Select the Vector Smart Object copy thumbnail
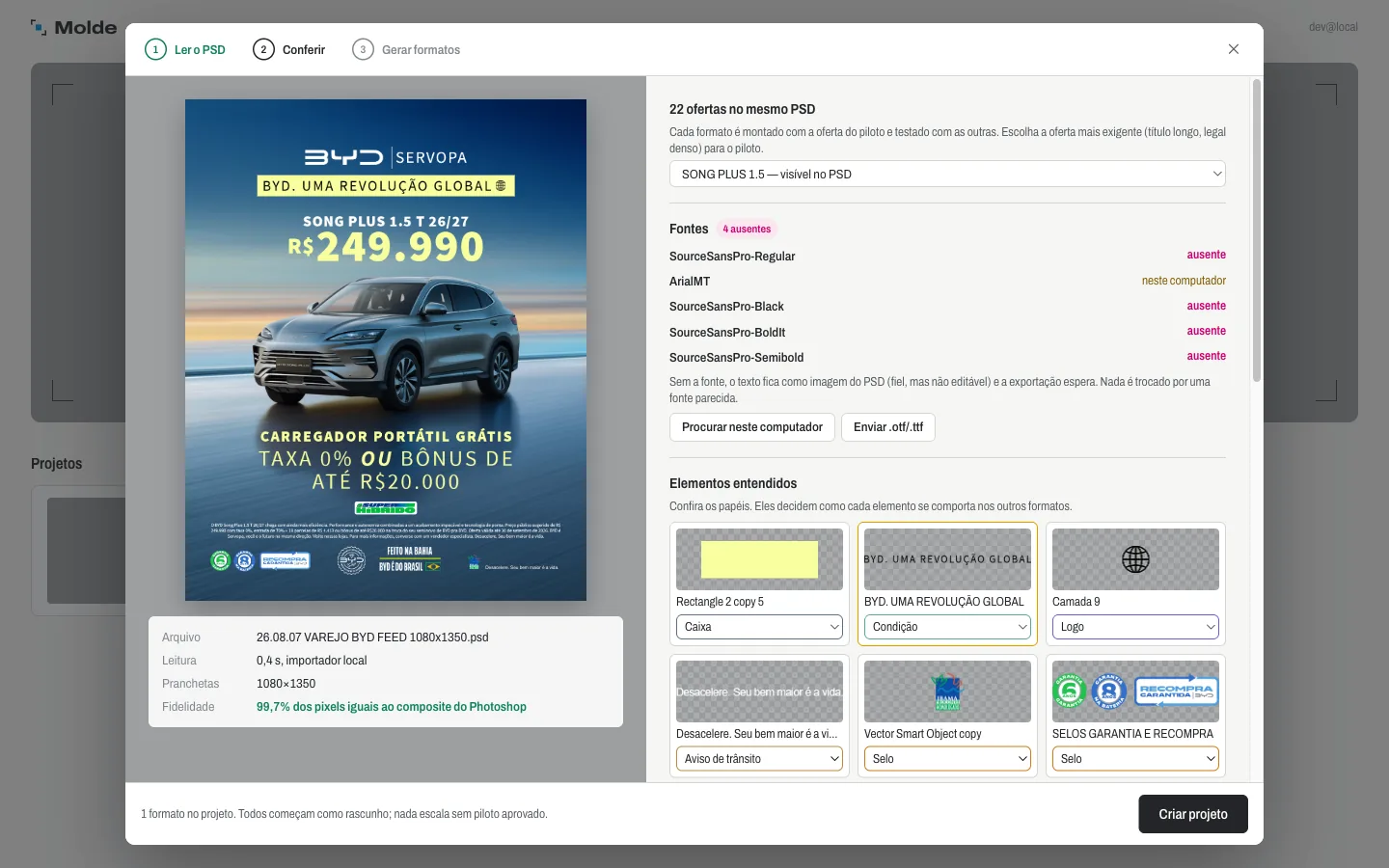 click(947, 692)
